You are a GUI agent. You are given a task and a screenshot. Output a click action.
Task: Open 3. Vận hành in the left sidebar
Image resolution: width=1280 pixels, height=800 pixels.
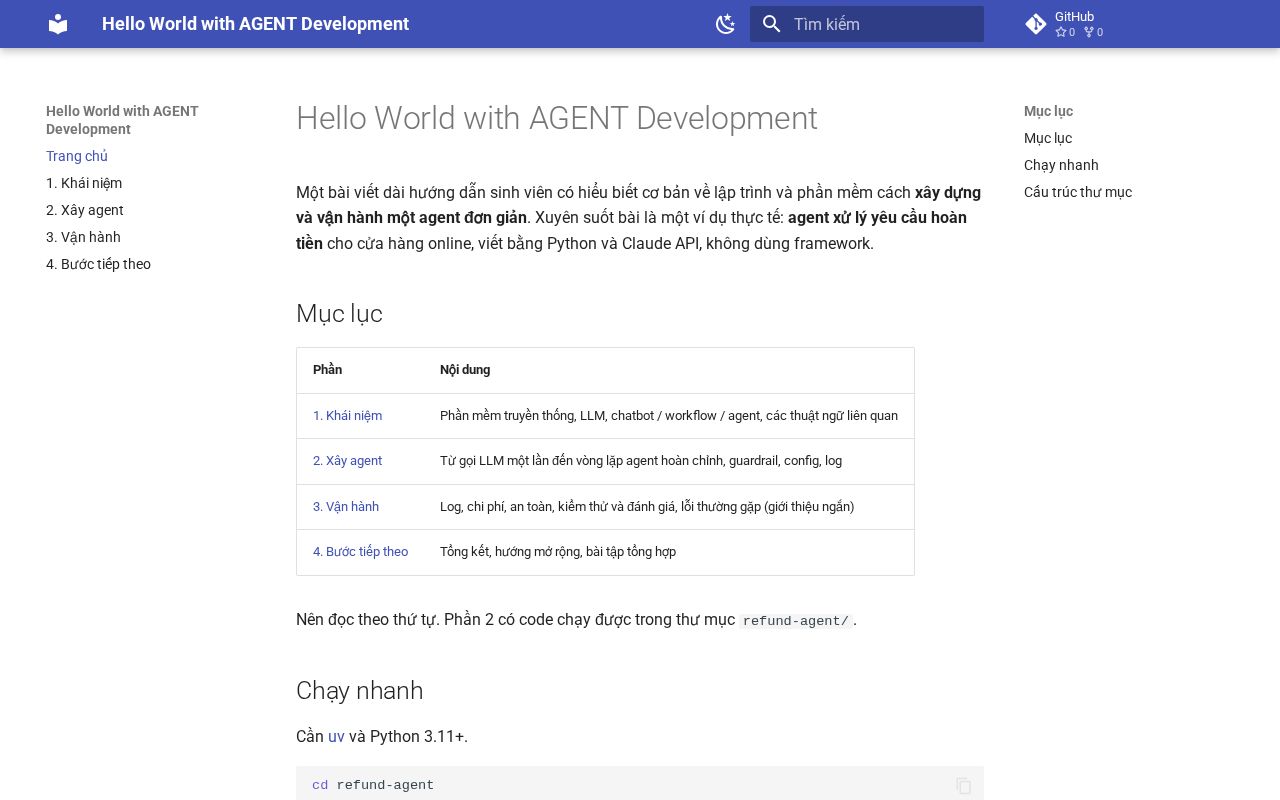point(83,237)
